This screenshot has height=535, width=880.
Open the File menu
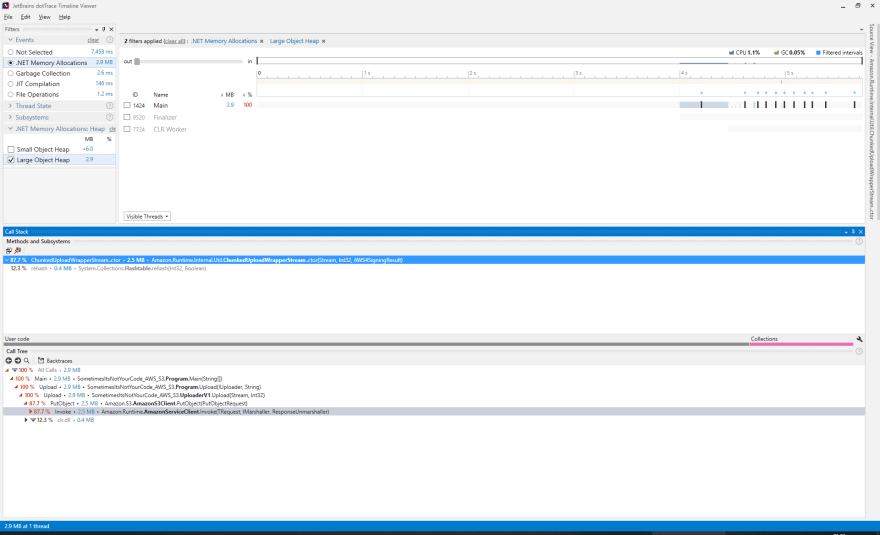tap(8, 17)
